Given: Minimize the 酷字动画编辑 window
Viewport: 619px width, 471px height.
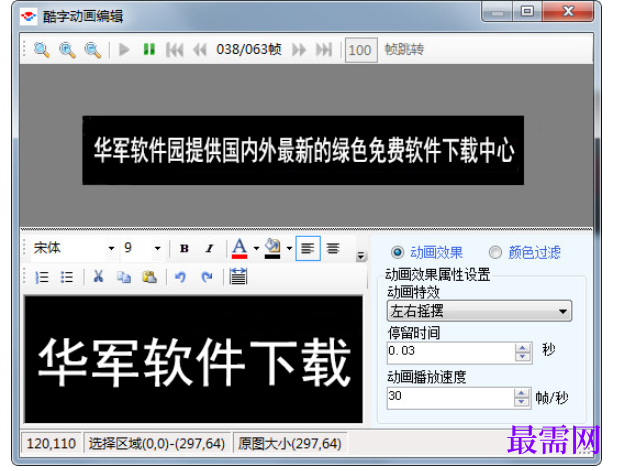Looking at the screenshot, I should [x=497, y=12].
